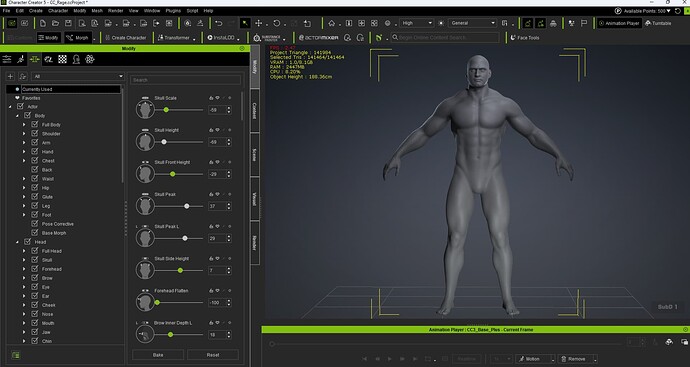Open the Morph tab icon in Modify
Screen dimensions: 690x367
pos(34,59)
